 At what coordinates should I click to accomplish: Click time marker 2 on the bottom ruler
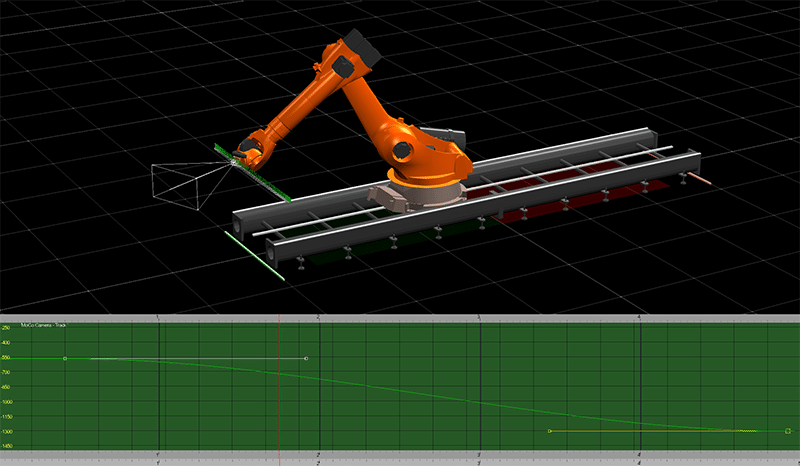pos(318,461)
